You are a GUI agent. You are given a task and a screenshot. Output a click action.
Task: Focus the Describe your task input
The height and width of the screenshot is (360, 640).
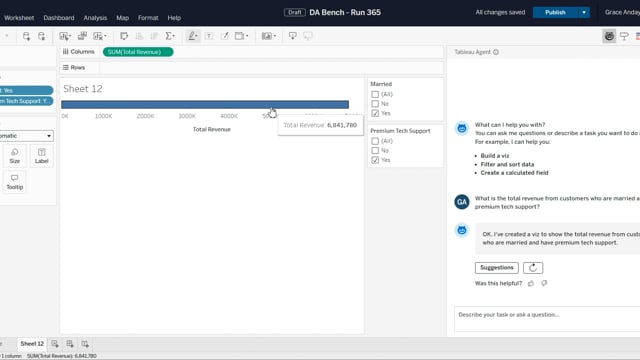coord(547,319)
